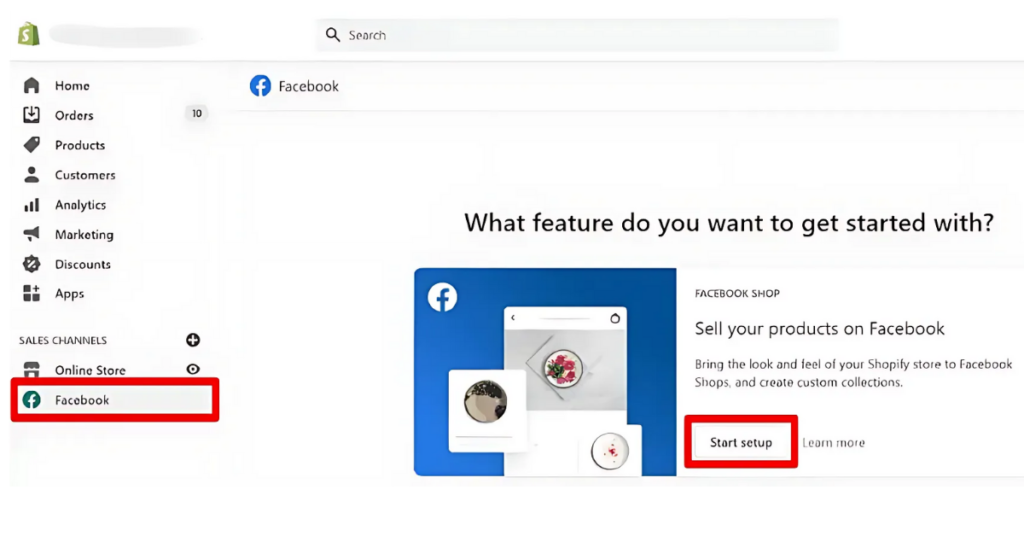1024x536 pixels.
Task: Click the Facebook logo in page header
Action: [261, 86]
